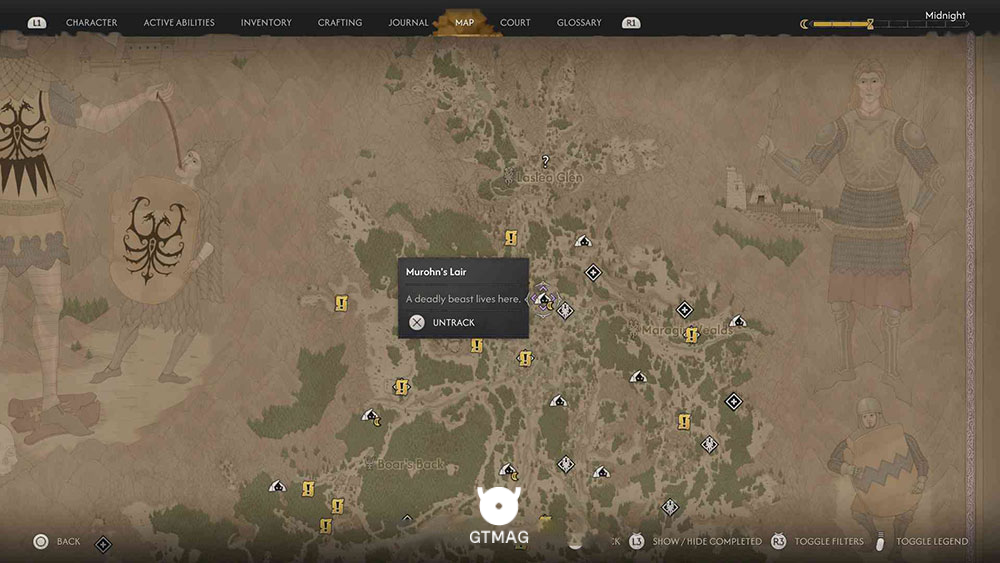Go to the Crafting tab

(340, 22)
